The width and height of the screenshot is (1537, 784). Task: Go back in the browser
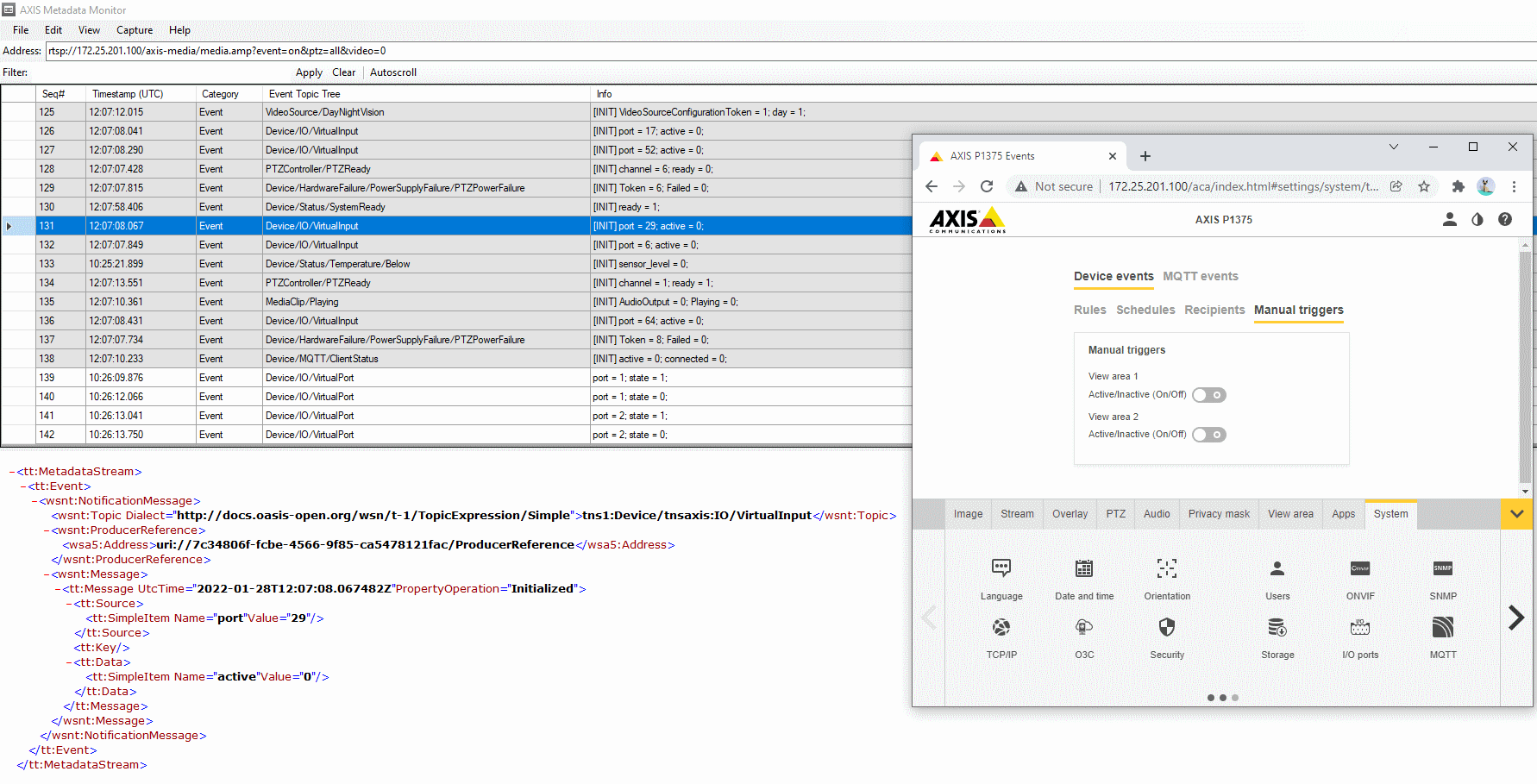(932, 186)
